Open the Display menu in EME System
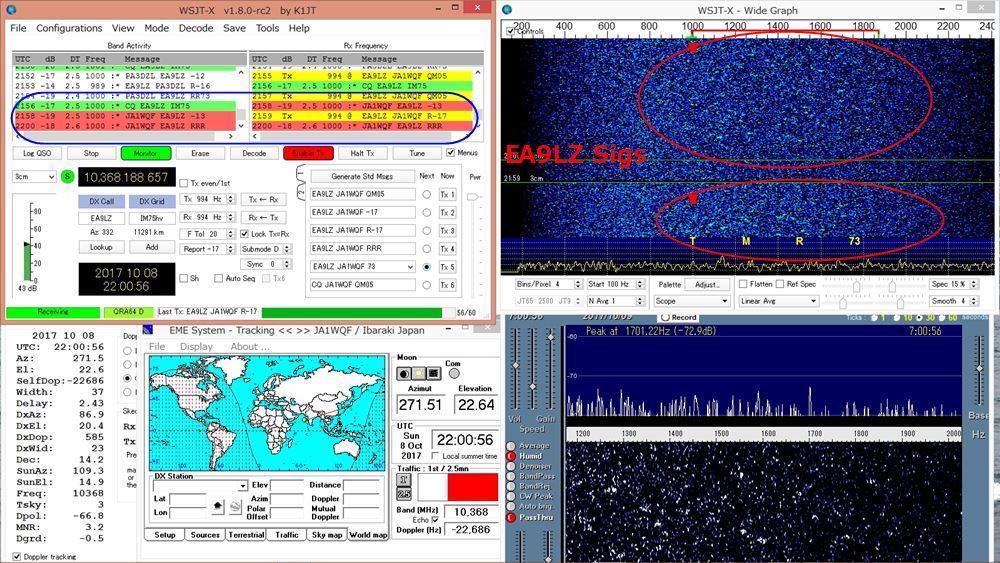Screen dimensions: 1000x563 (196, 346)
